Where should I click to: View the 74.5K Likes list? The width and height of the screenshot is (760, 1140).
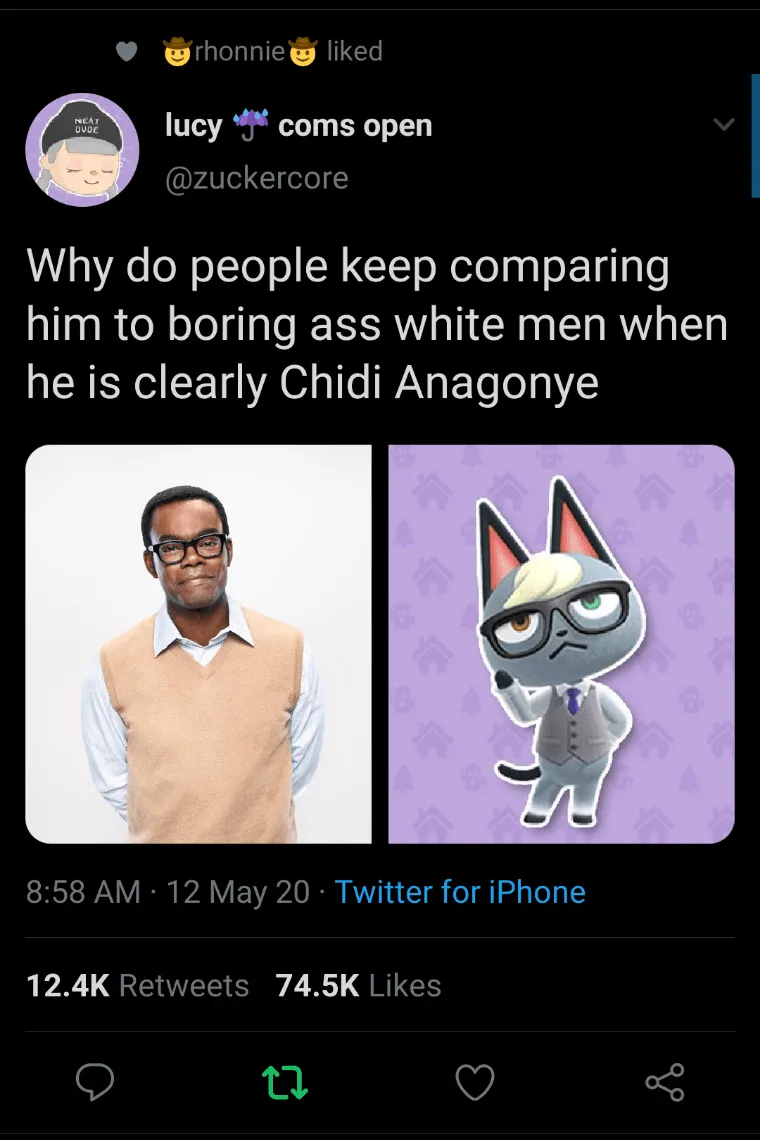pyautogui.click(x=358, y=985)
